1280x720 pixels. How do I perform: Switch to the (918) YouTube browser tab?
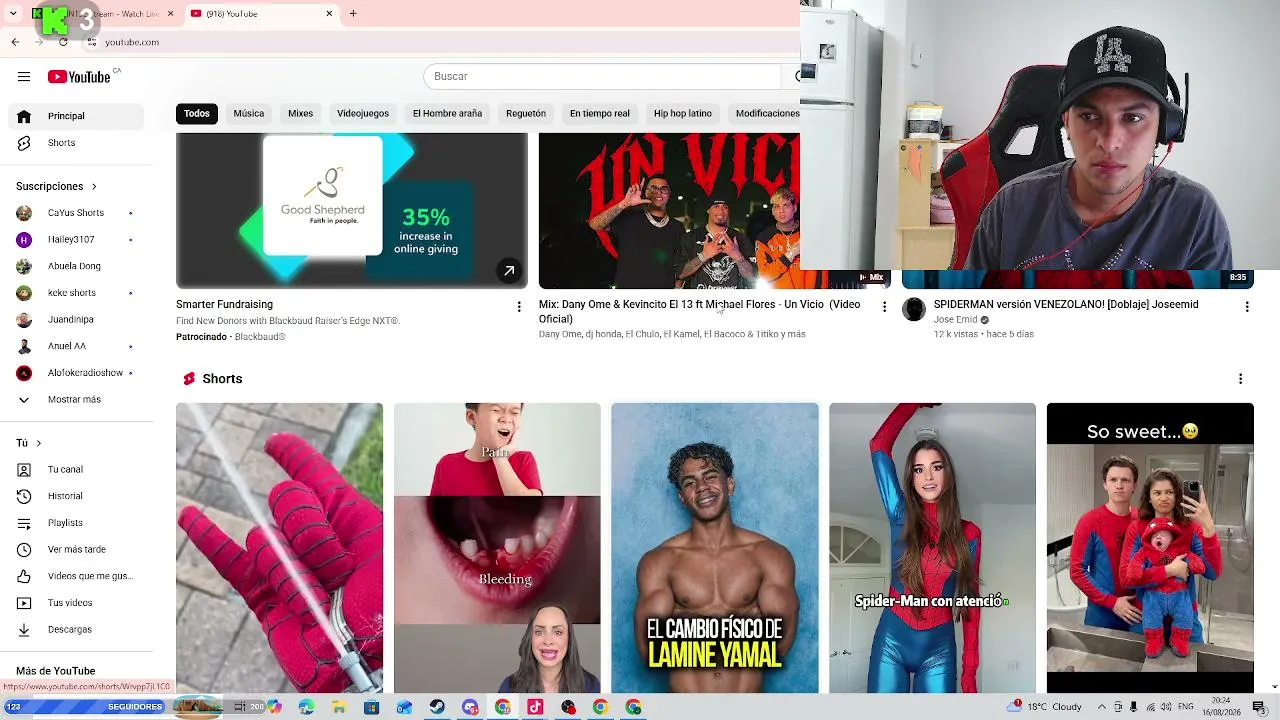coord(261,14)
